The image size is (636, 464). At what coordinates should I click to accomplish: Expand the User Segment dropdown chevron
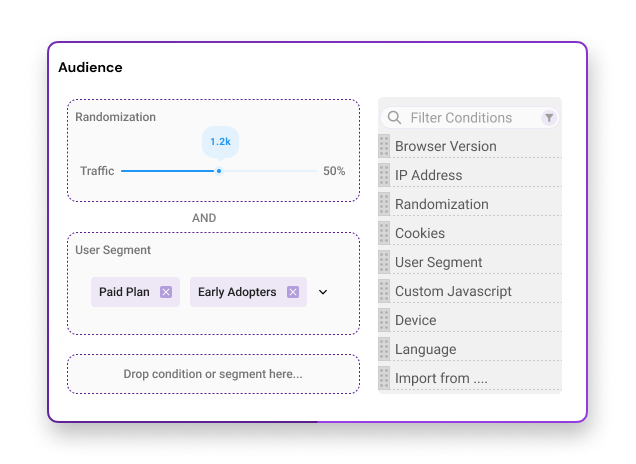click(323, 292)
